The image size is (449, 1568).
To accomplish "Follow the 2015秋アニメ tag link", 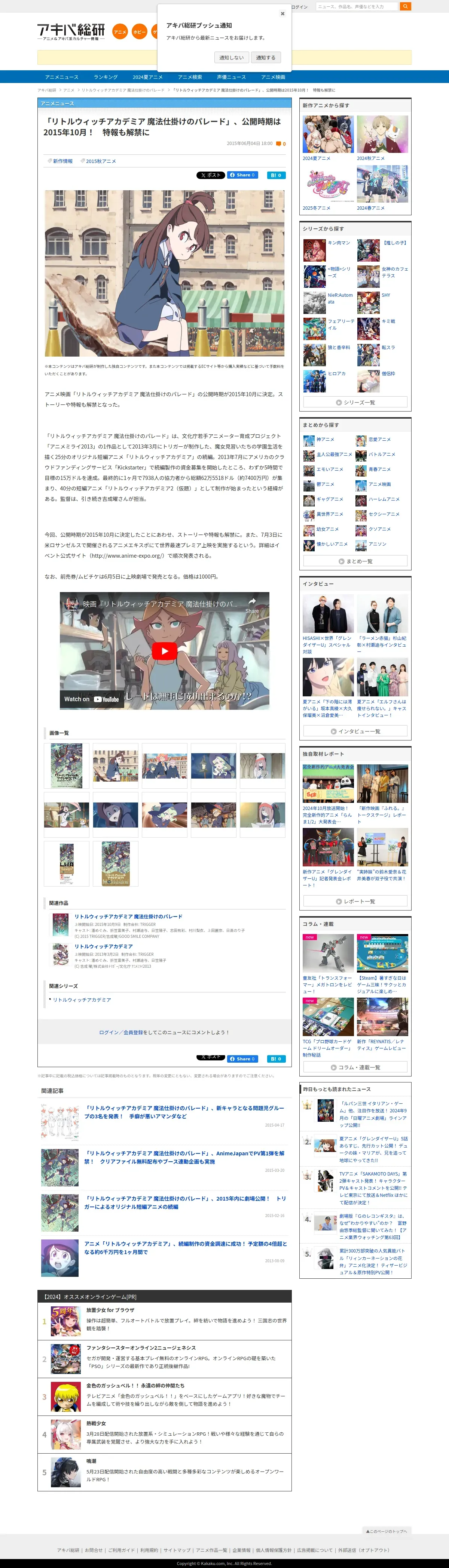I will (101, 161).
